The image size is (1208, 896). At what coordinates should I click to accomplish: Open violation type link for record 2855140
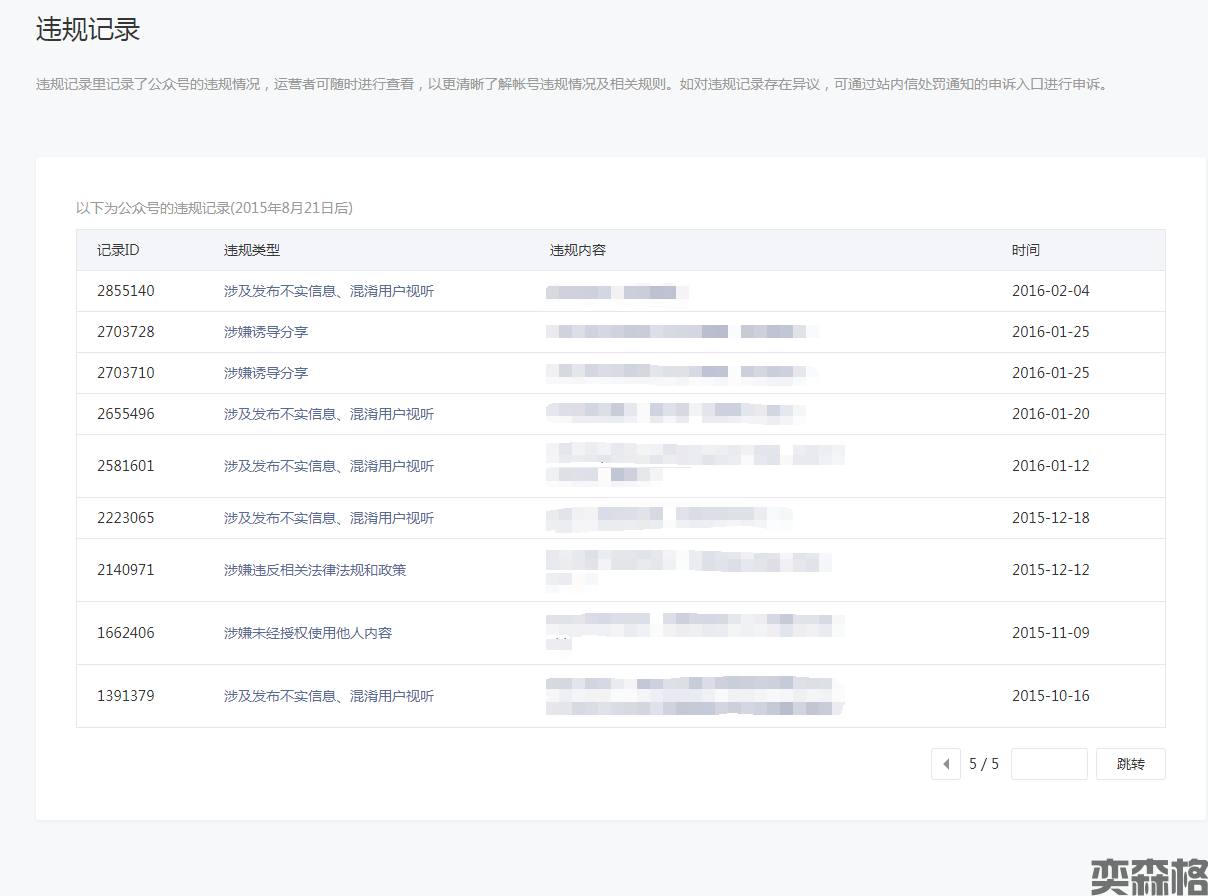[328, 291]
